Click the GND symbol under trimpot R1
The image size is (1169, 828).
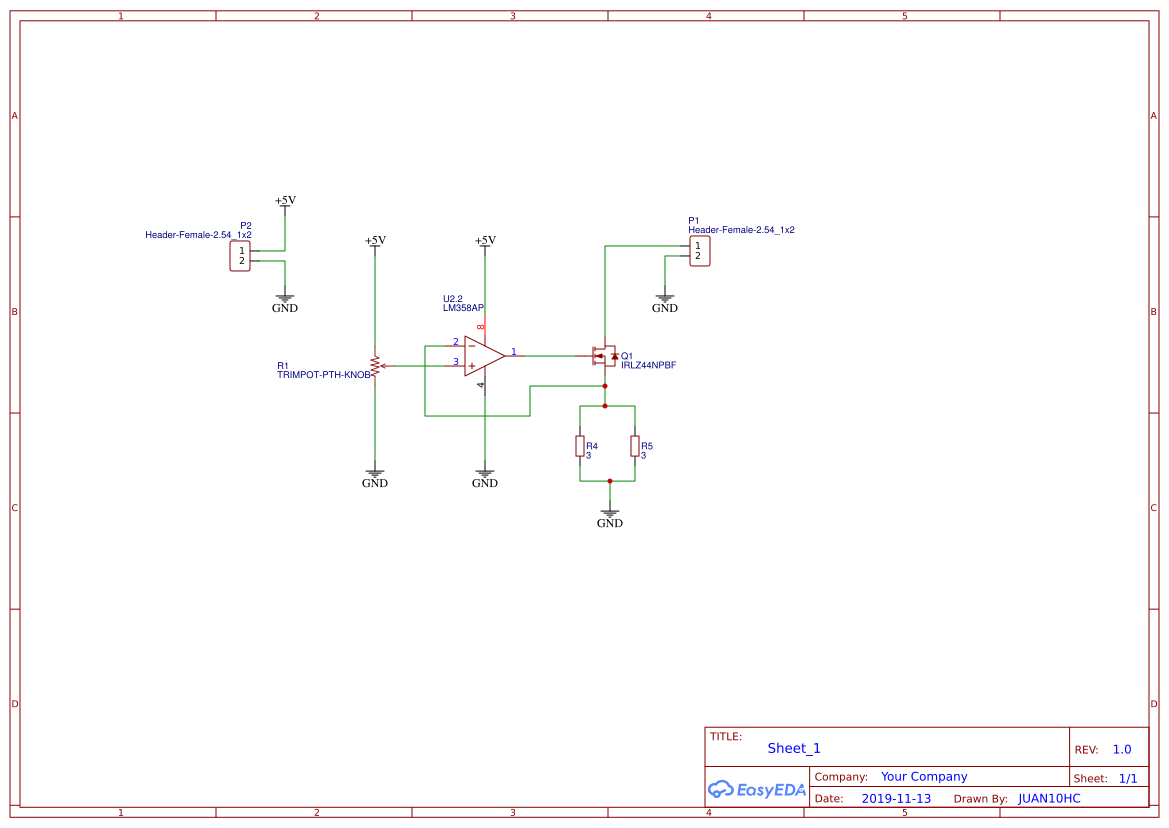click(375, 474)
